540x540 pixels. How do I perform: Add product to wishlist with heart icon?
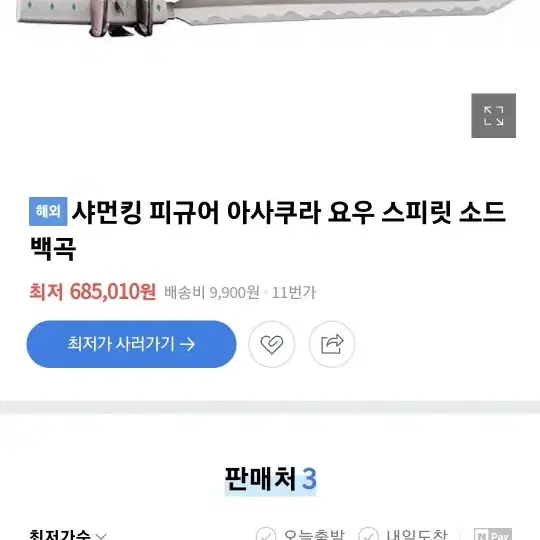pos(271,344)
